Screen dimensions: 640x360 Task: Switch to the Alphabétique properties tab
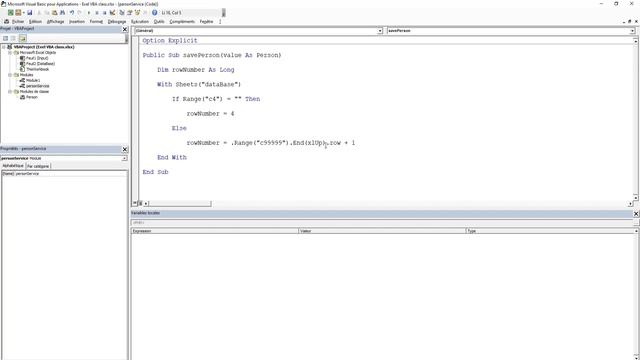point(13,166)
